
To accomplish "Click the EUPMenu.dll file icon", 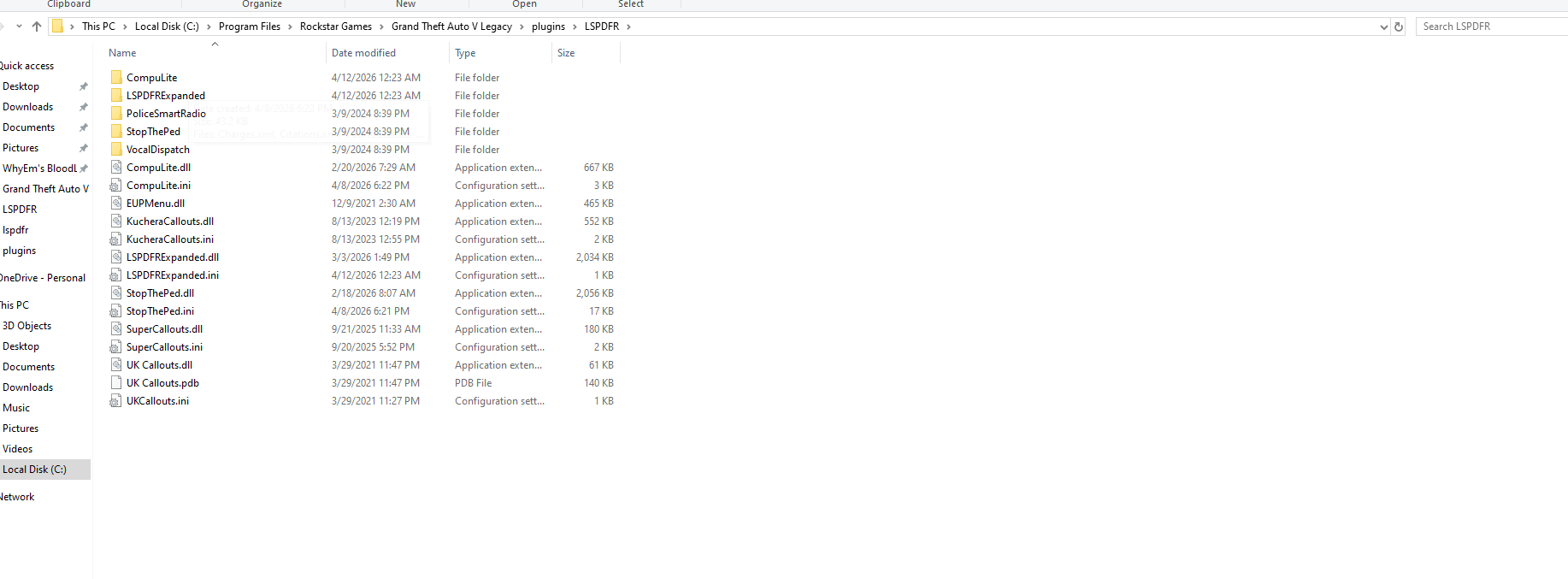I will (116, 204).
